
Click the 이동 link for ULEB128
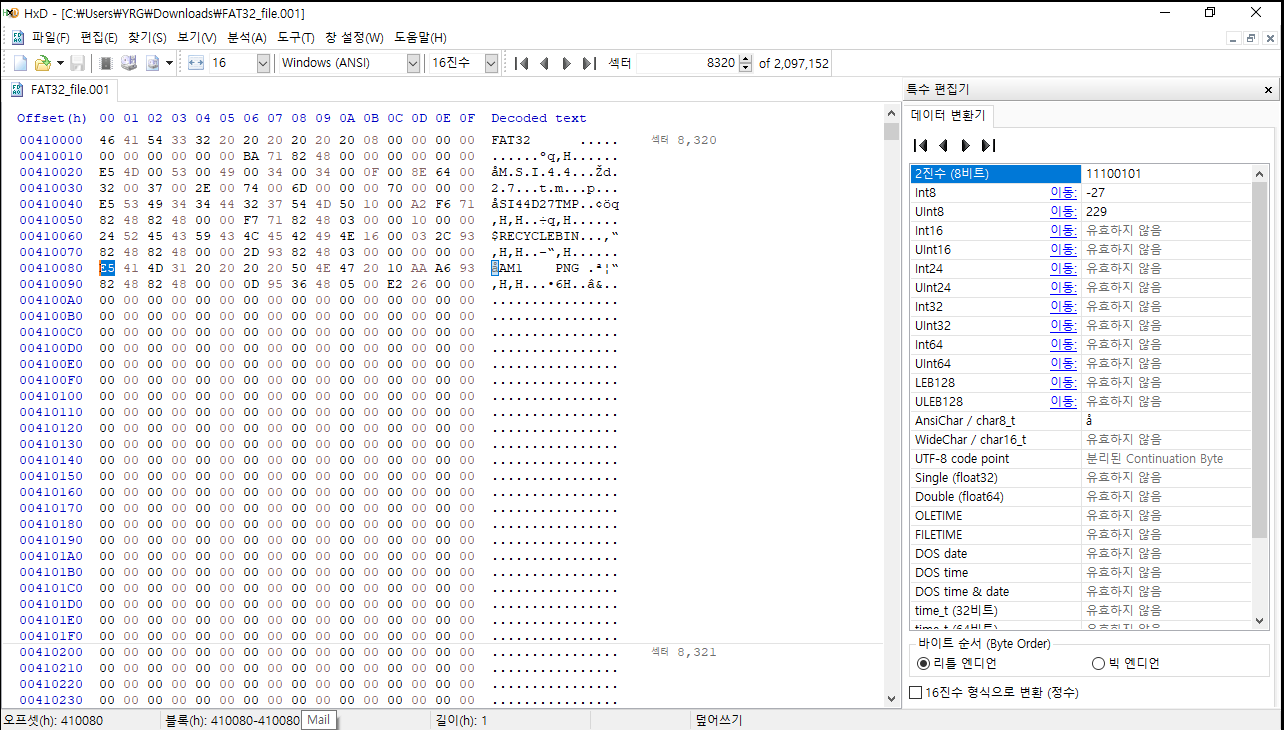coord(1063,402)
